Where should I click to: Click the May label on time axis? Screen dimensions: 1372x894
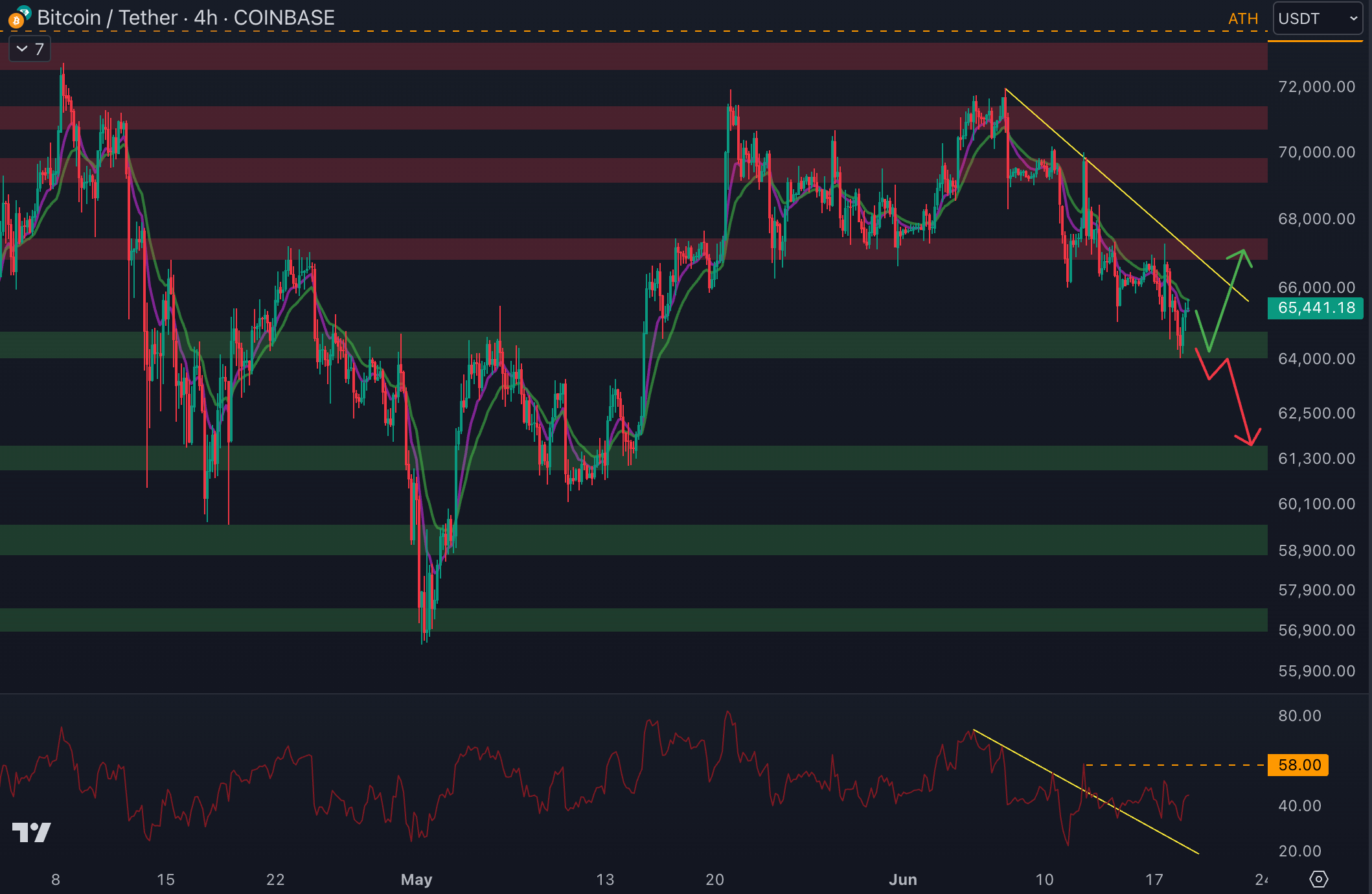[416, 879]
